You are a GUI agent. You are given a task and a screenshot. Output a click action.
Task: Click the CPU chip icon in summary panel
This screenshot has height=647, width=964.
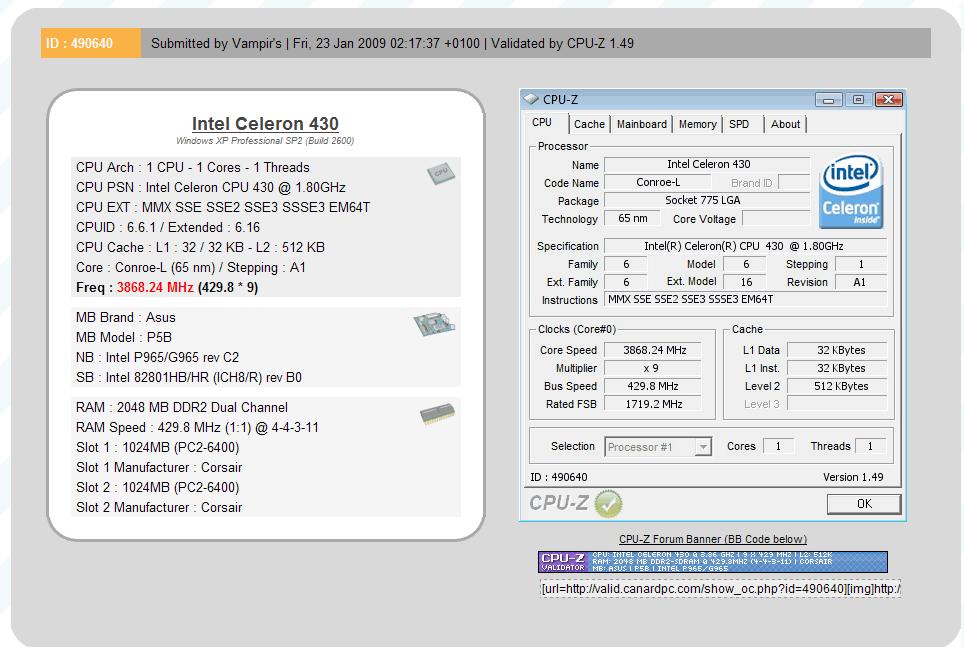point(441,173)
